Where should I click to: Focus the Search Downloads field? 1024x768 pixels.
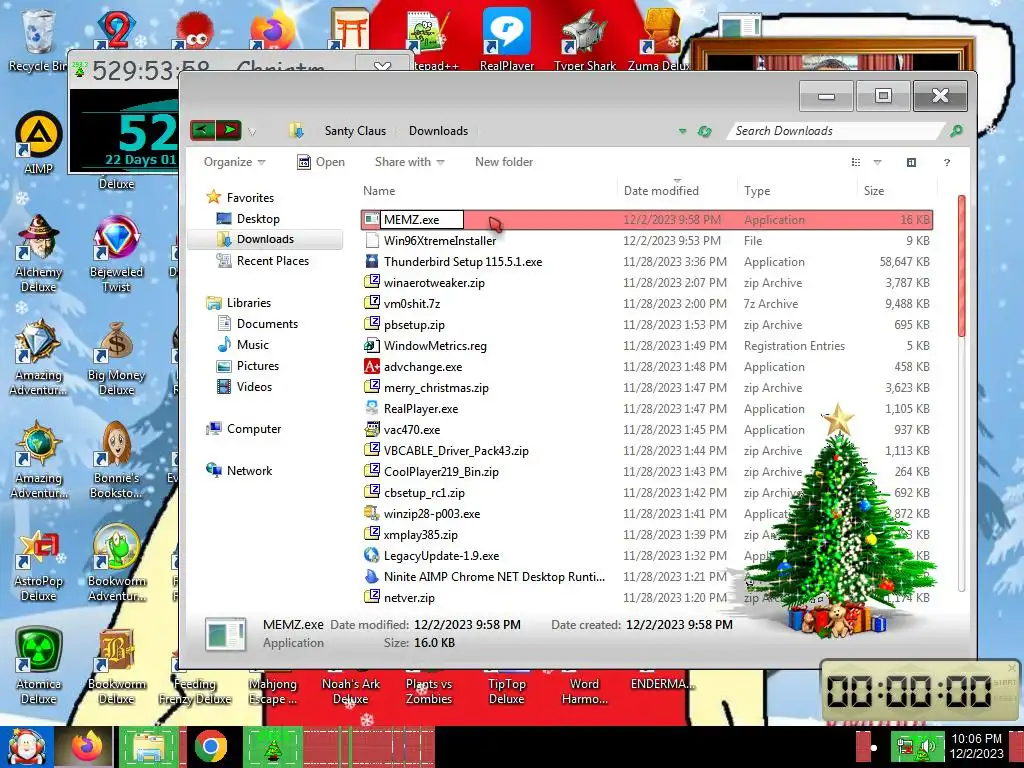837,131
